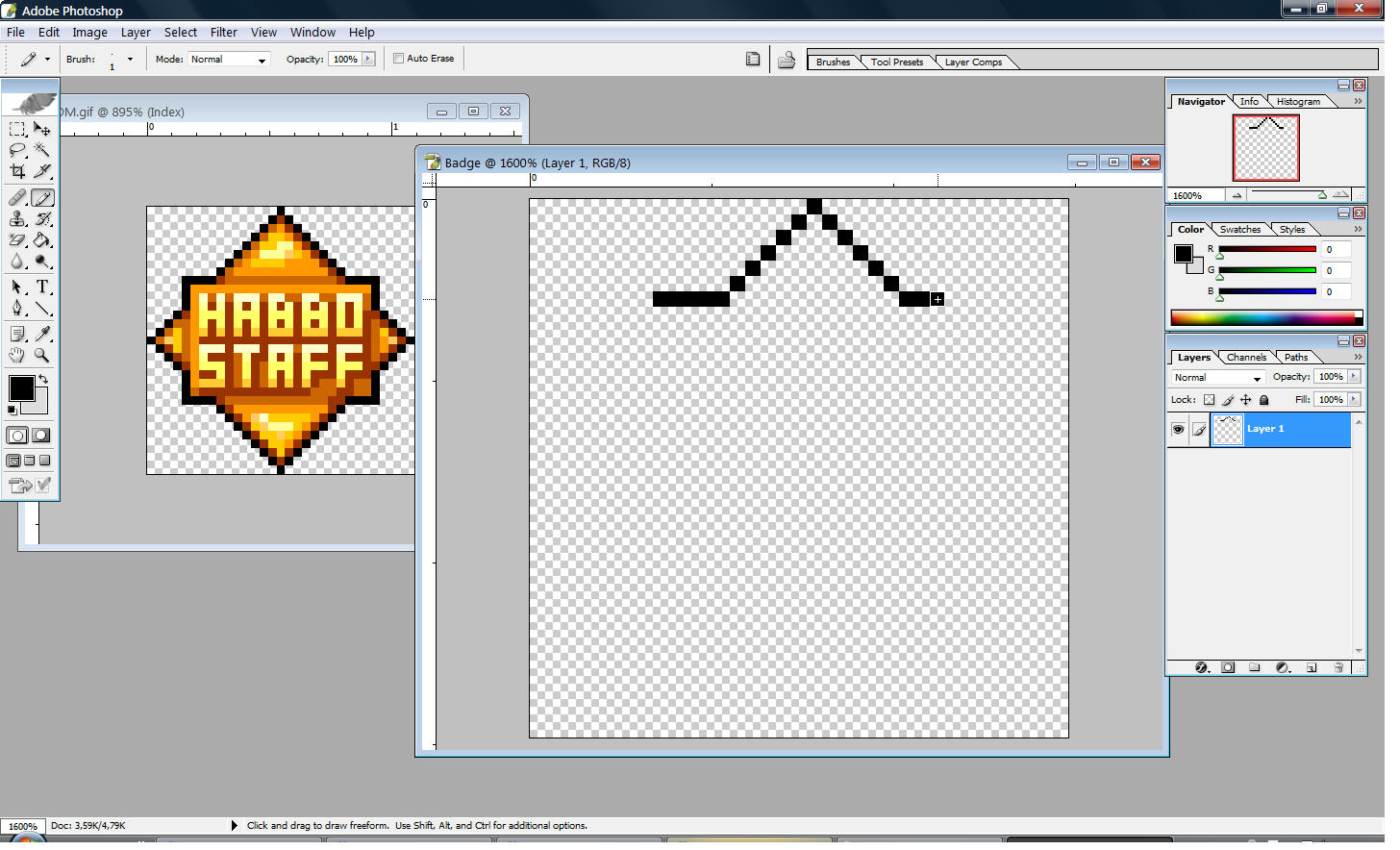Click the red R color slider
This screenshot has width=1400, height=850.
[1267, 250]
